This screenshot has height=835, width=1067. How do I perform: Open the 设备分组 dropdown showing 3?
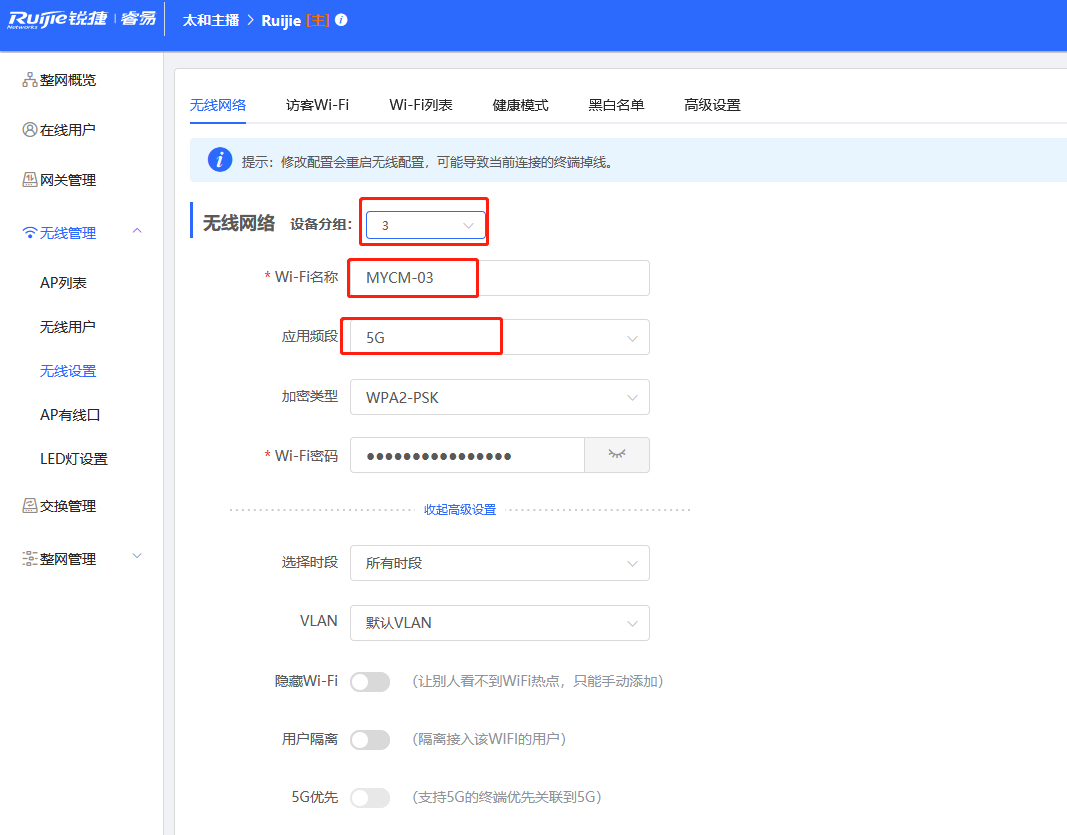(425, 225)
